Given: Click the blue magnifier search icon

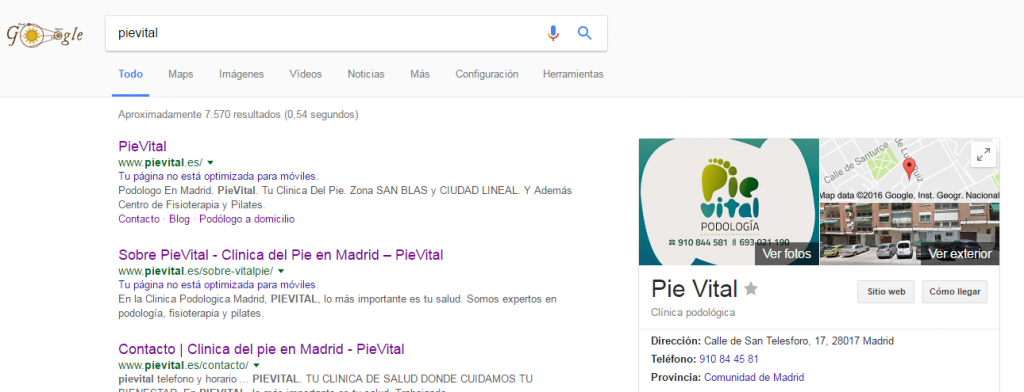Looking at the screenshot, I should (584, 33).
